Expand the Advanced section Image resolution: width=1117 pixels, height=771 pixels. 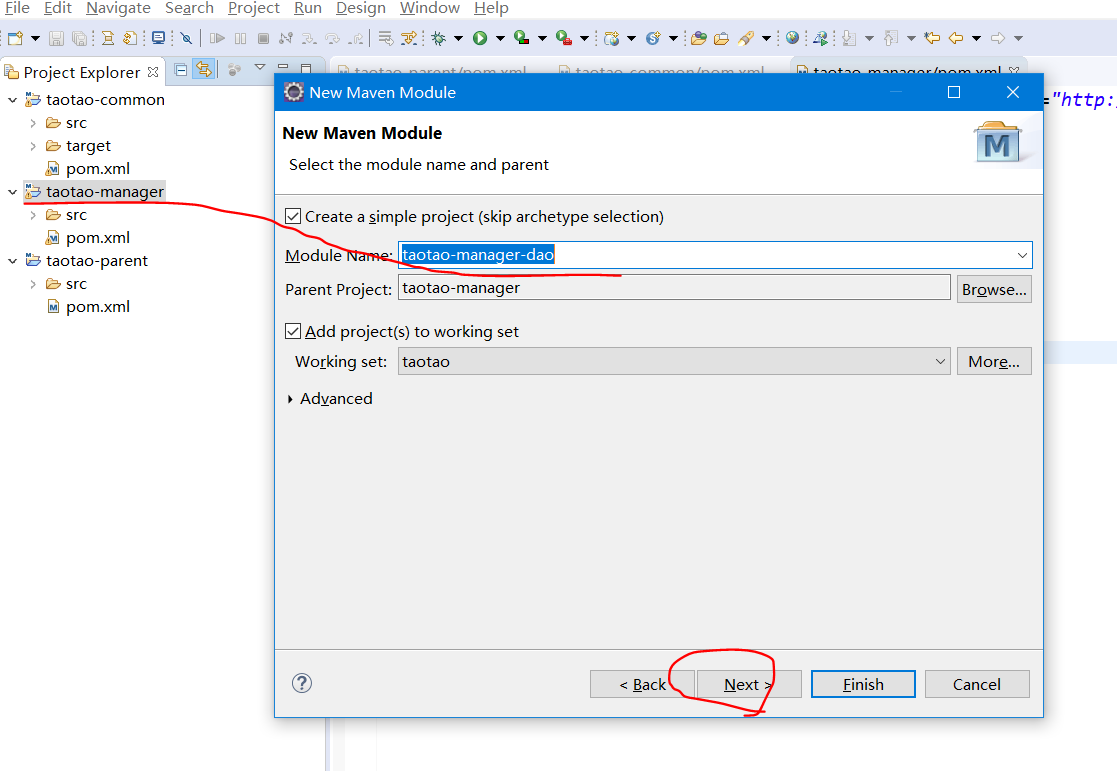[290, 399]
